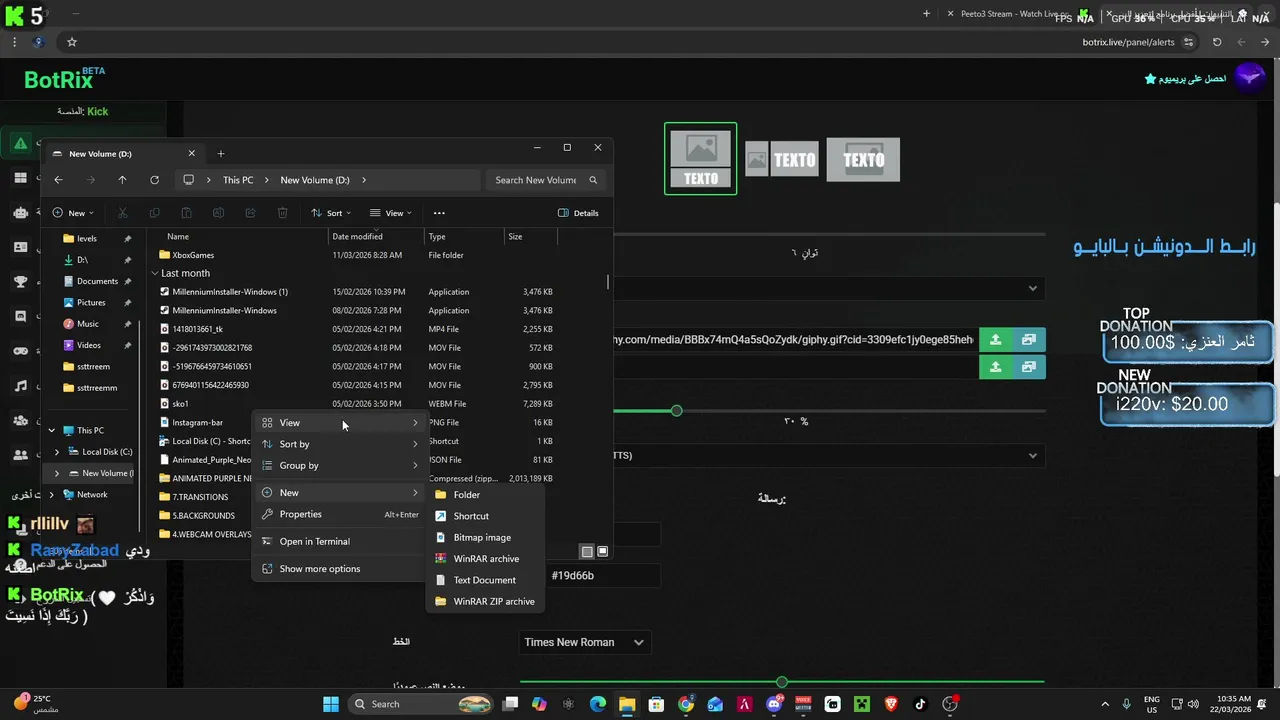Click the Rename icon in Explorer toolbar
Screen dimensions: 1280x720
(x=218, y=213)
